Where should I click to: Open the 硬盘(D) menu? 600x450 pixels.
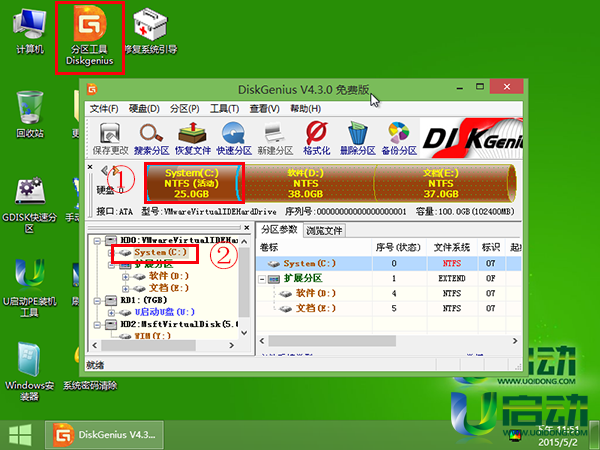pos(144,109)
